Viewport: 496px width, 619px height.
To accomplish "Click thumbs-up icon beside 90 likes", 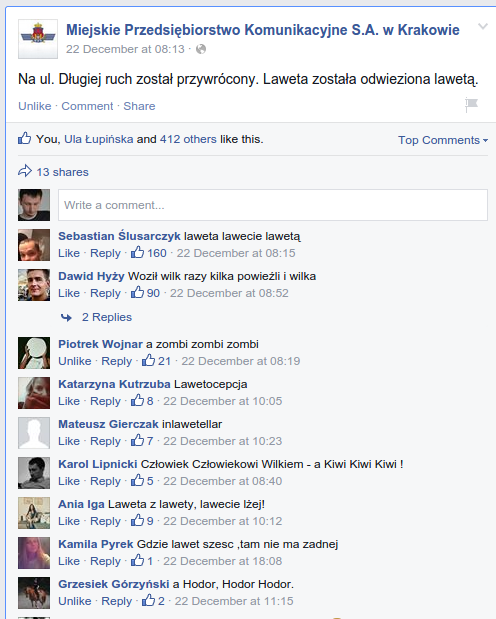I will (137, 292).
